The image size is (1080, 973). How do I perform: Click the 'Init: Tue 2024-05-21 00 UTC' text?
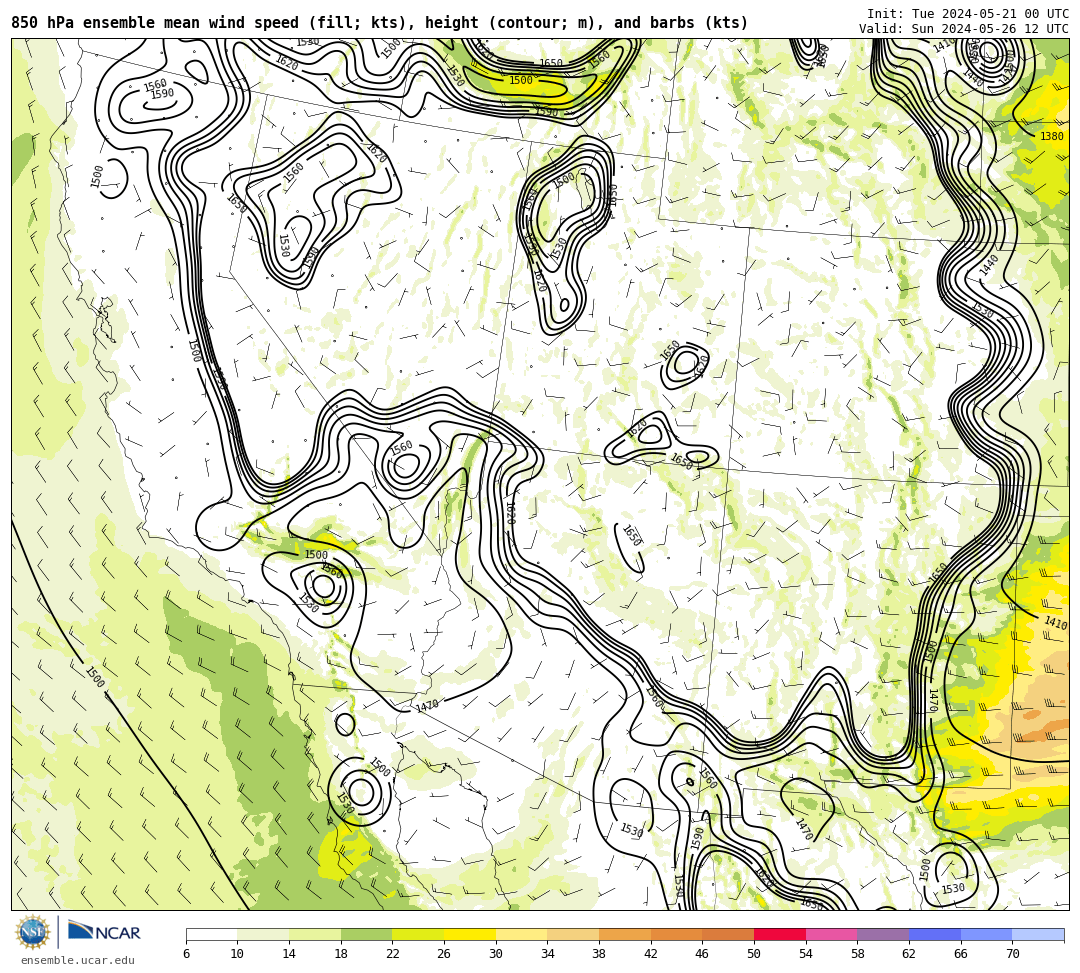[968, 14]
